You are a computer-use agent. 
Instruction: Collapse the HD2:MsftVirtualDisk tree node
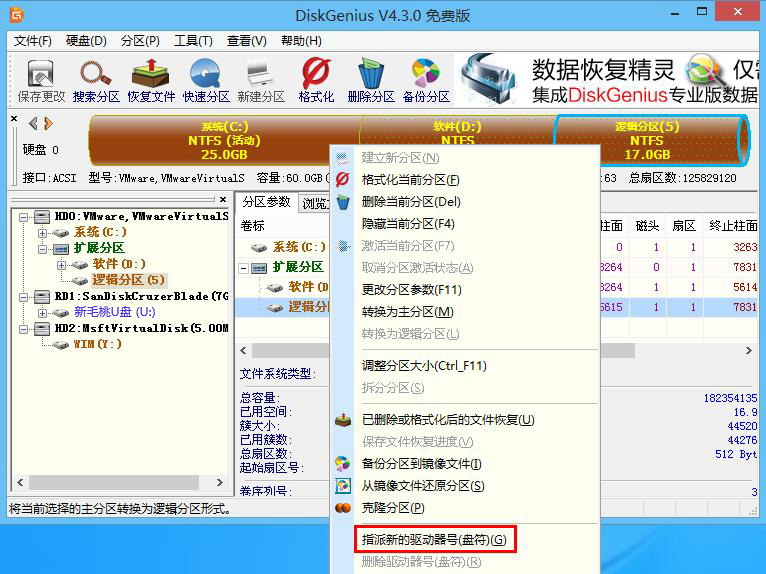[23, 329]
